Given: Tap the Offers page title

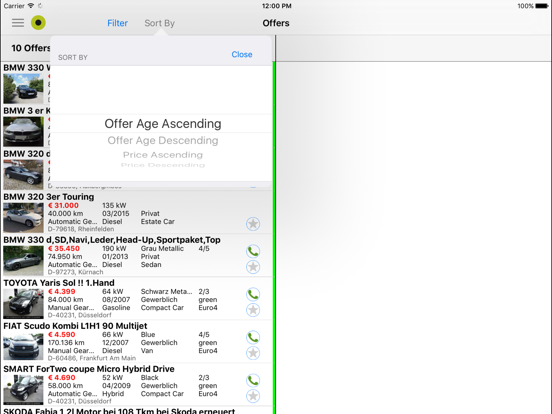Looking at the screenshot, I should (276, 23).
